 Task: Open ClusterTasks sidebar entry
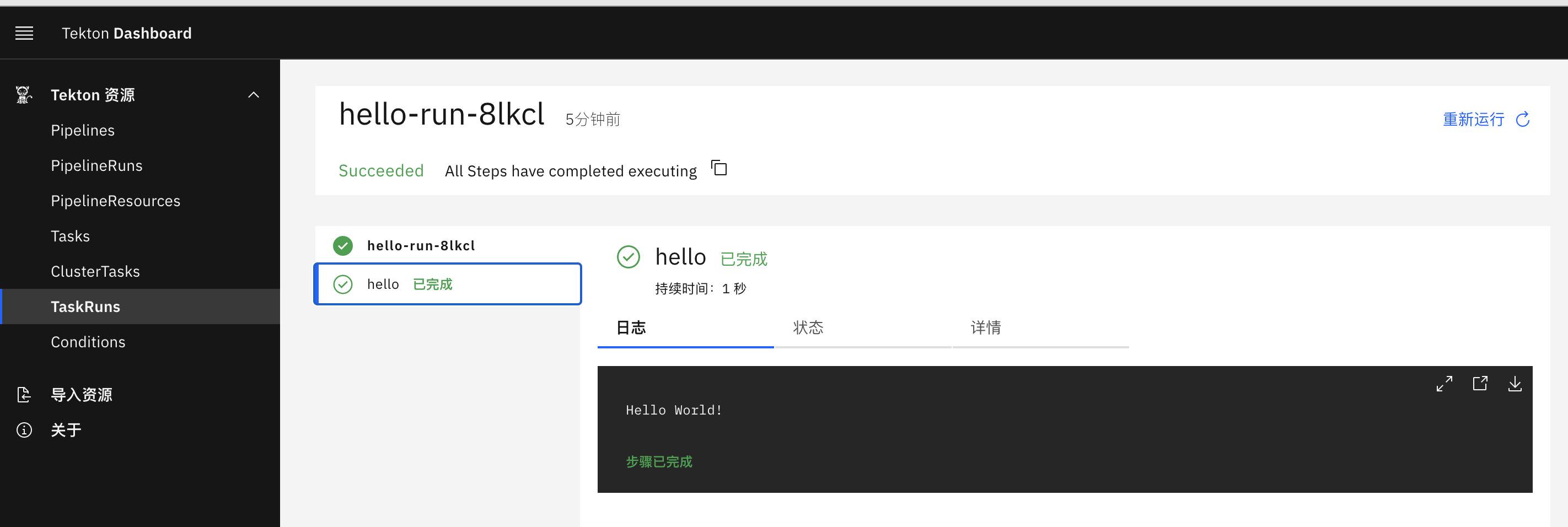(140, 271)
